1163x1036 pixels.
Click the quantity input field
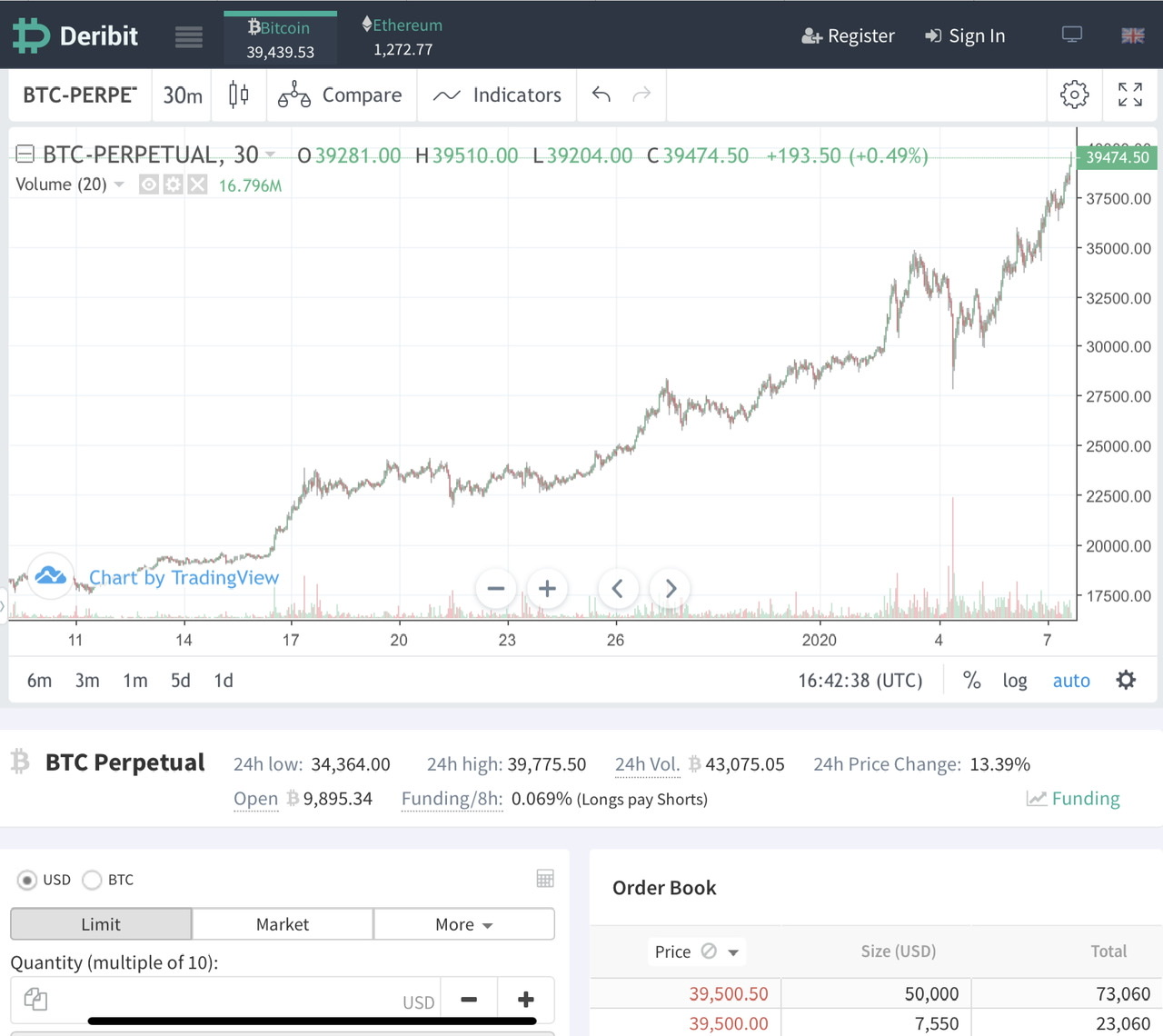tap(225, 1000)
